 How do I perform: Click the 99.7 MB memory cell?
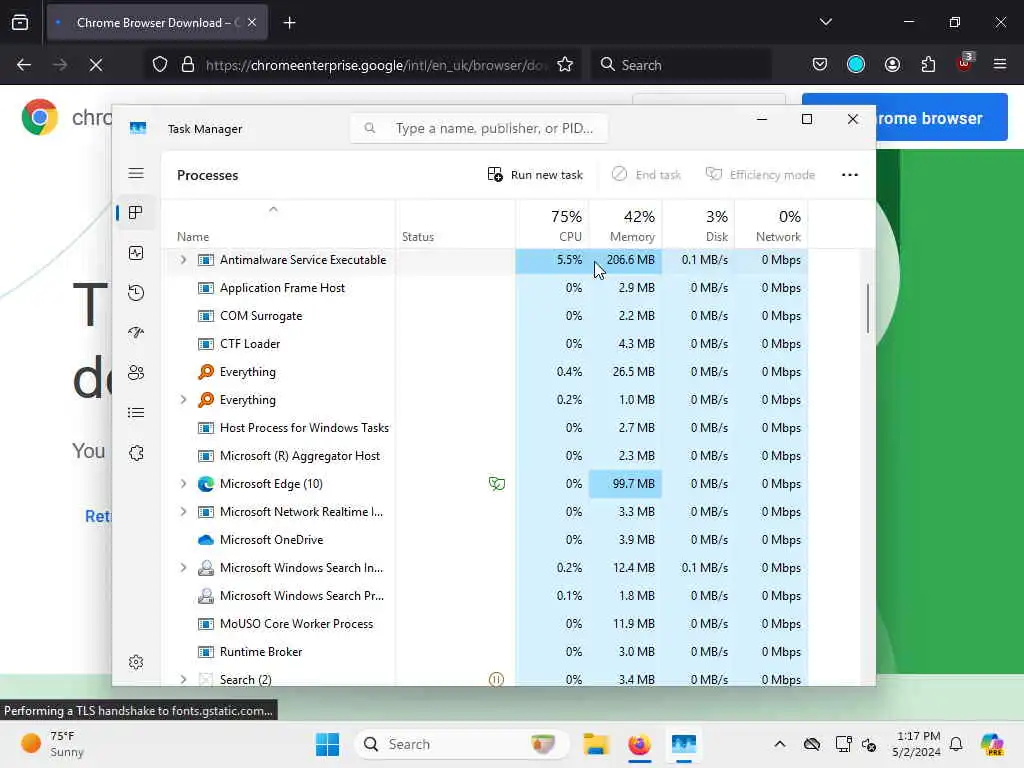coord(625,484)
